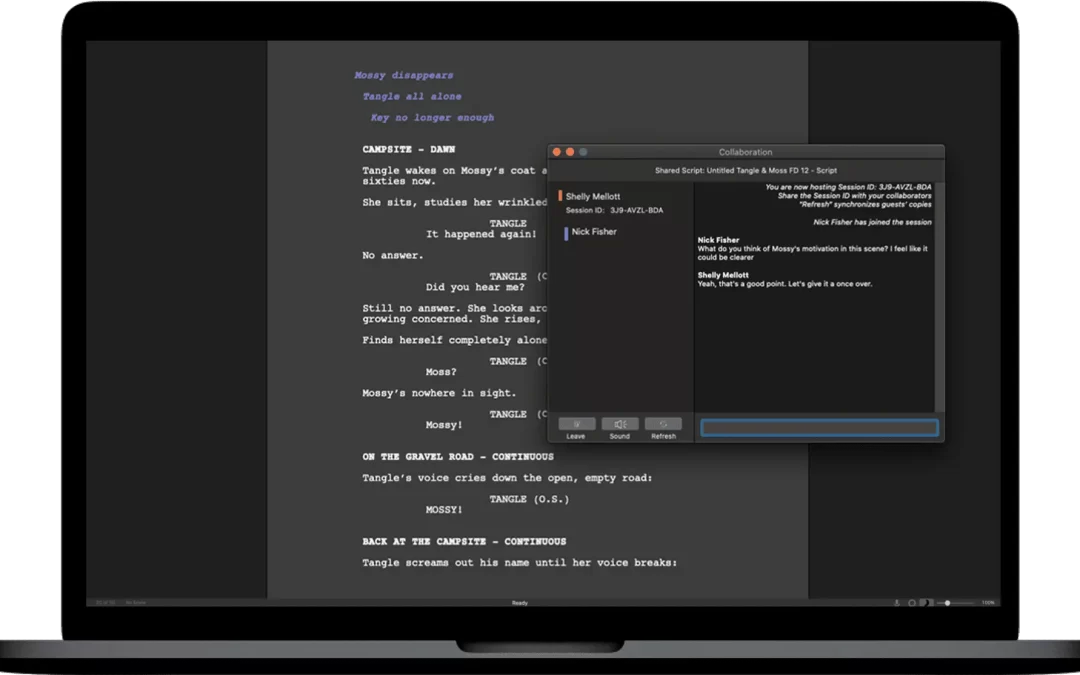Screen dimensions: 1080x675
Task: Select Shelly Mellott in collaborator list
Action: (x=592, y=197)
